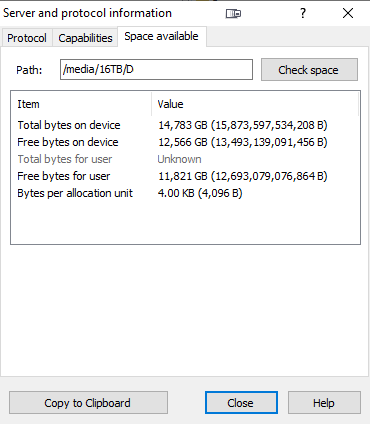Select the Bytes per allocation unit row
Screen dimensions: 370x424
(x=185, y=193)
